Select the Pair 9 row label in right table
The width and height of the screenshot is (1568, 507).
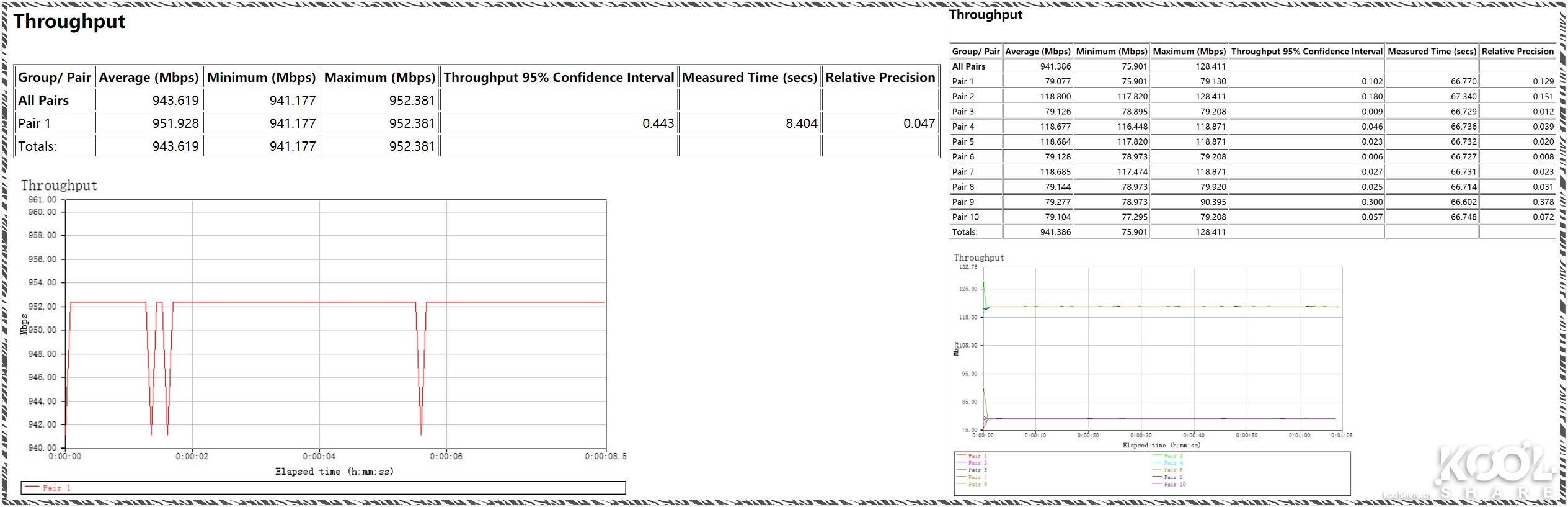pyautogui.click(x=963, y=202)
